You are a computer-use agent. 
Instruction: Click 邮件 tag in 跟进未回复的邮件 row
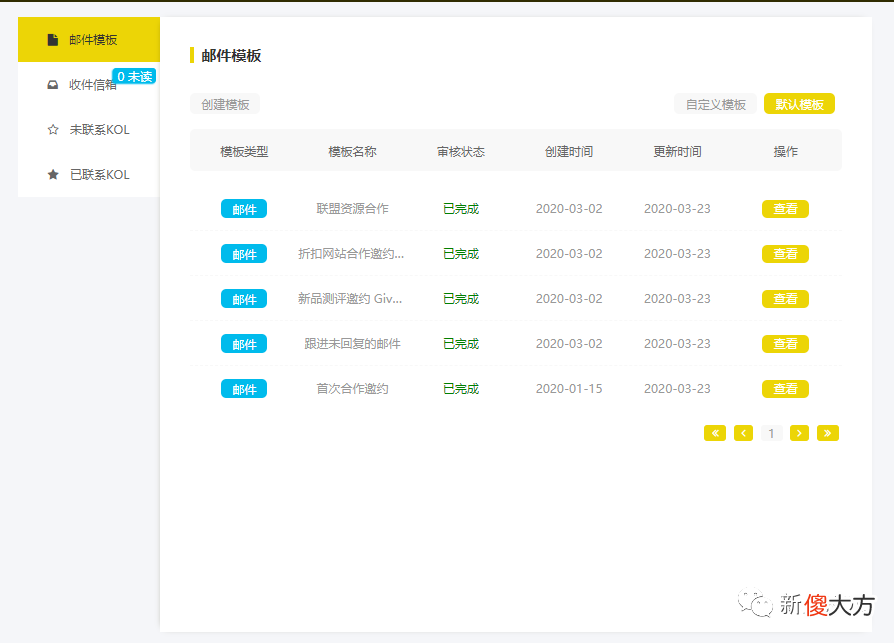coord(244,344)
